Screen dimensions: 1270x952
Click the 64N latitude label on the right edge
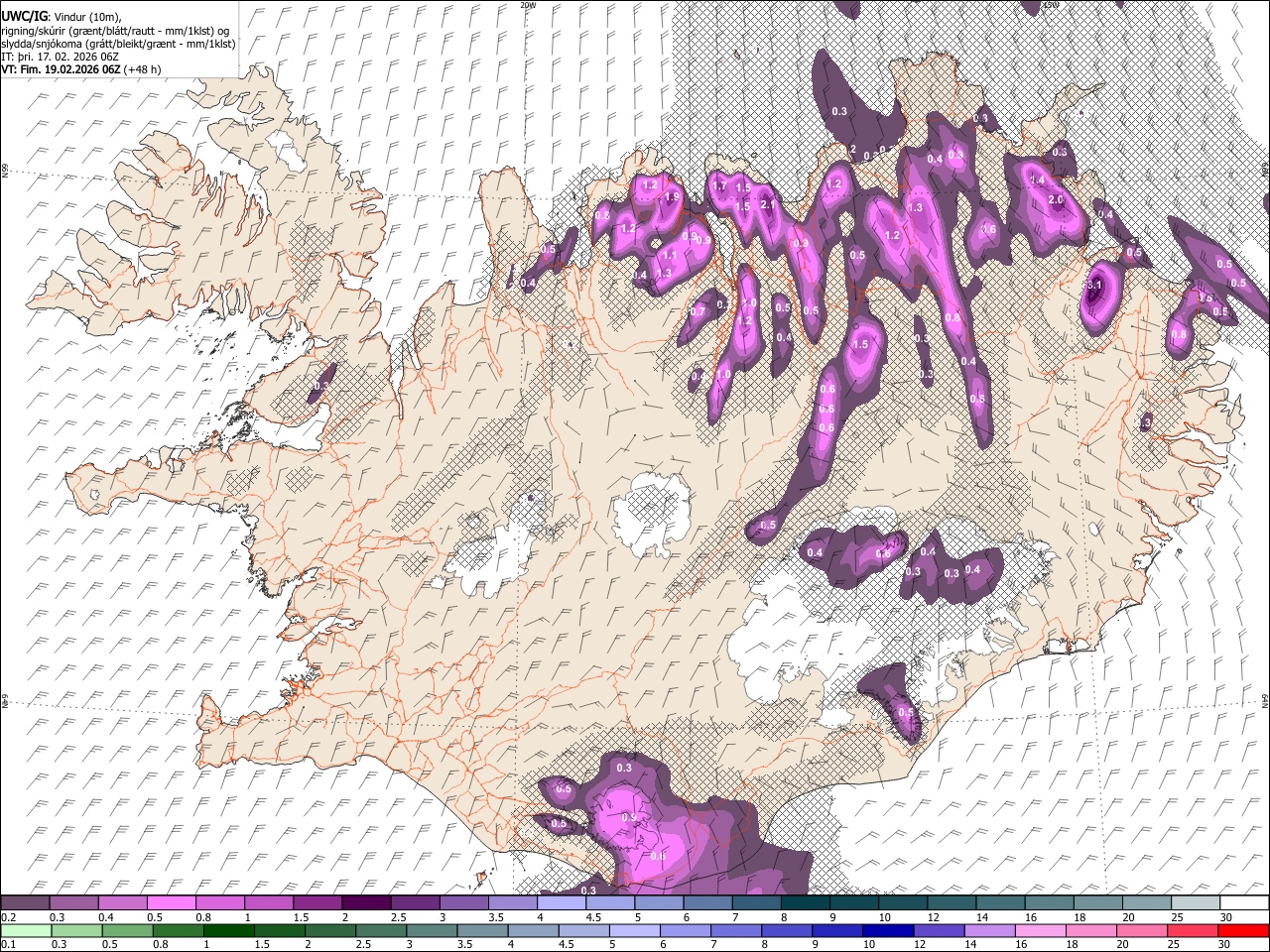tap(1266, 699)
